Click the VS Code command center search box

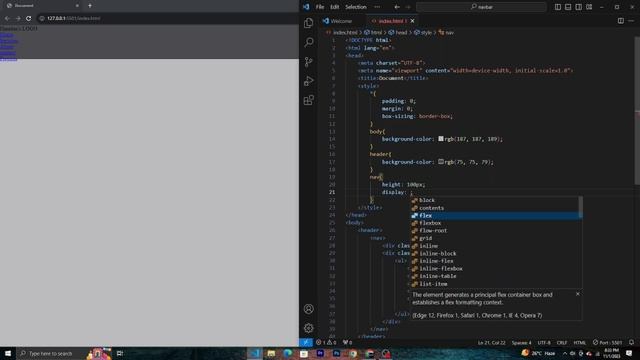(x=481, y=7)
